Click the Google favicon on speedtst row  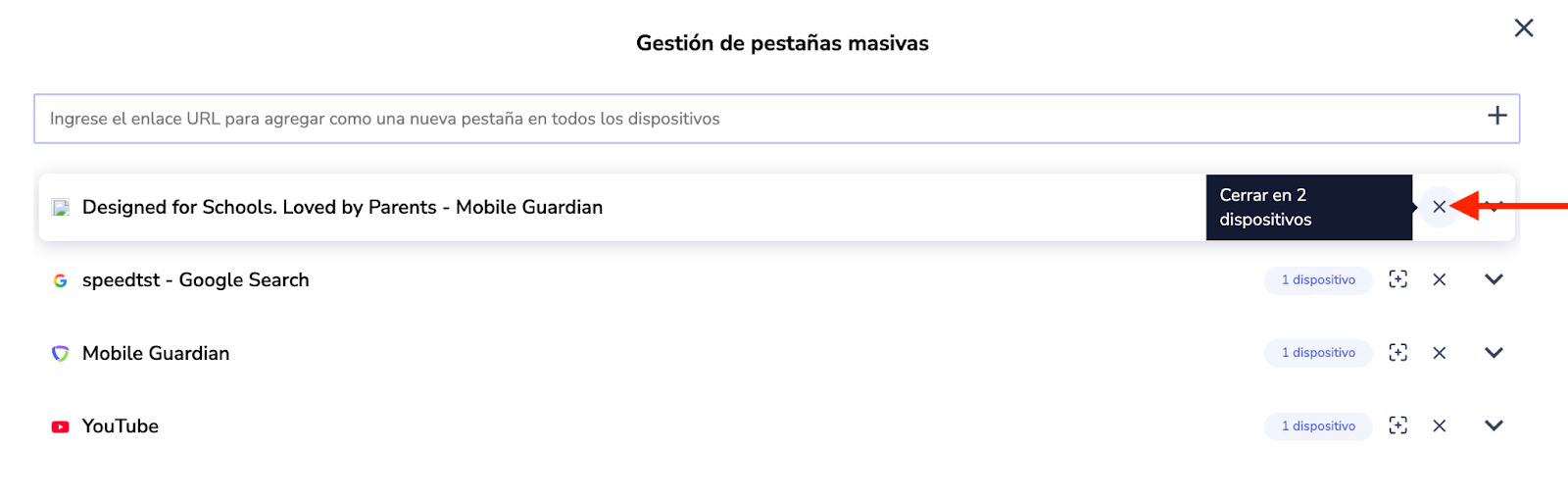click(61, 280)
